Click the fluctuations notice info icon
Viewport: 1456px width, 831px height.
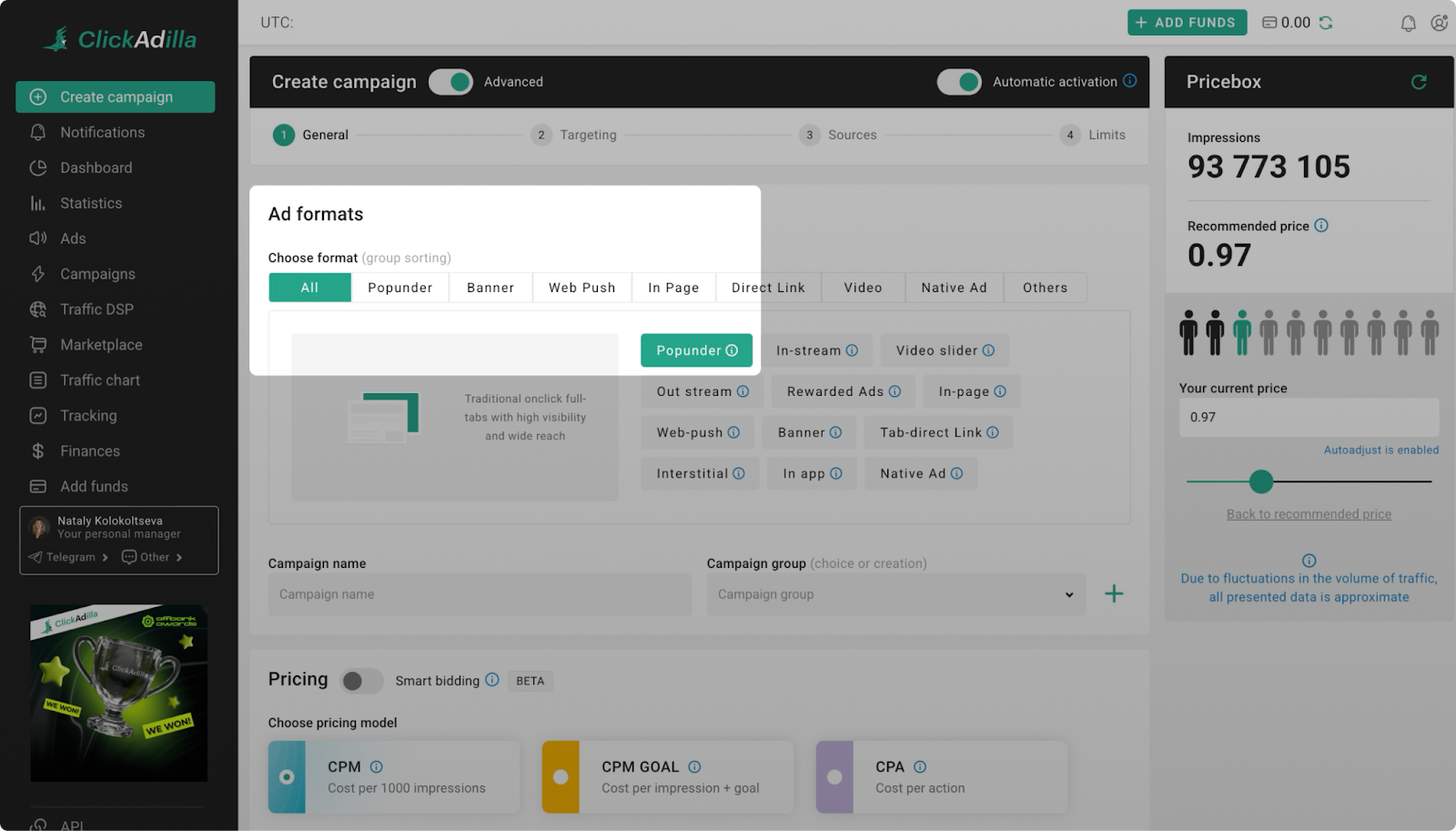[x=1309, y=561]
